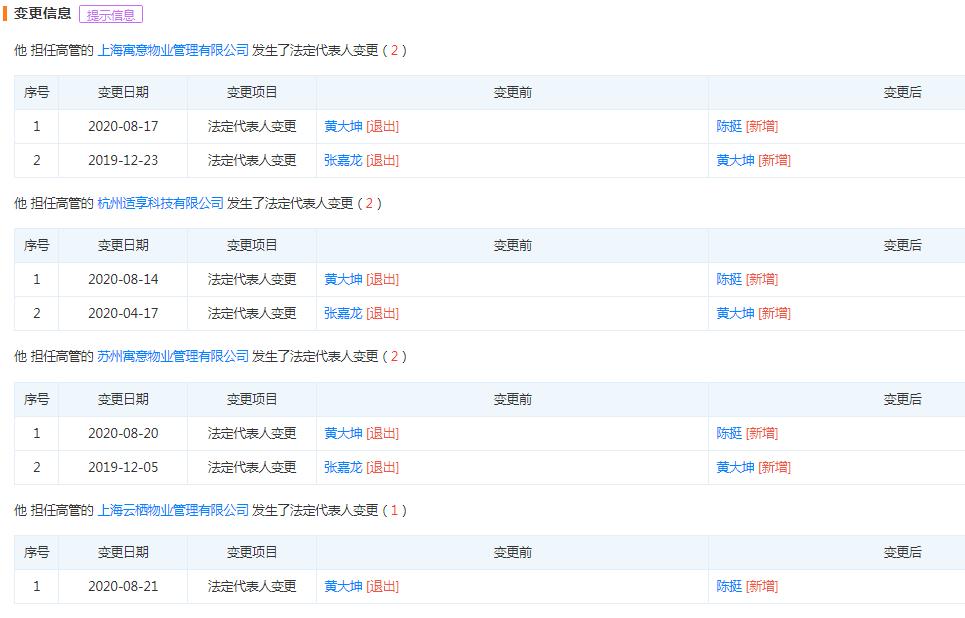Select the date cell 2020-08-20
Image resolution: width=965 pixels, height=618 pixels.
click(x=123, y=433)
